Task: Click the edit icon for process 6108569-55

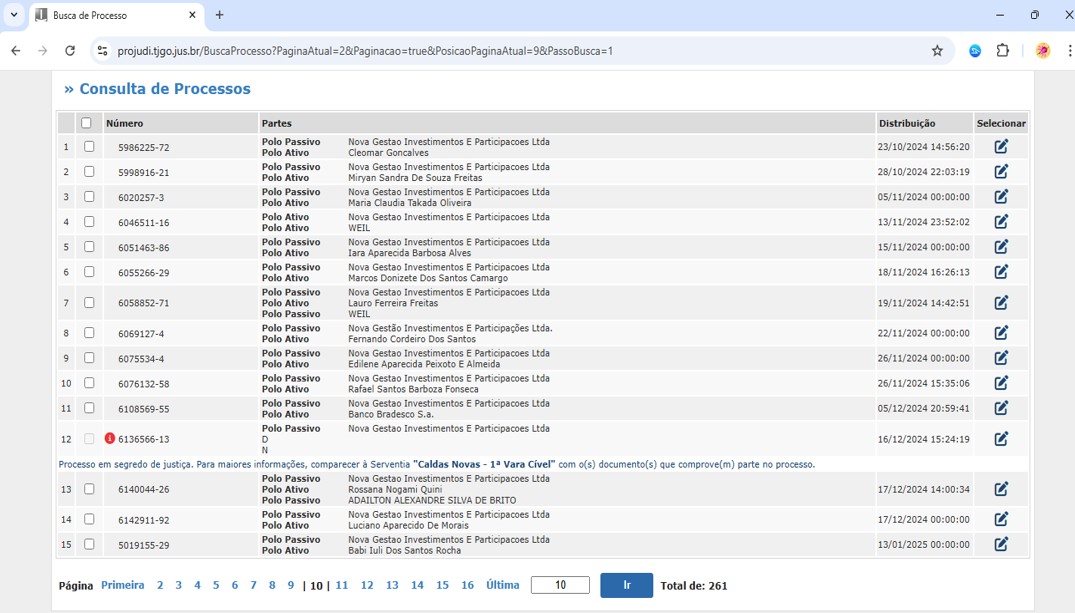Action: pyautogui.click(x=1001, y=408)
